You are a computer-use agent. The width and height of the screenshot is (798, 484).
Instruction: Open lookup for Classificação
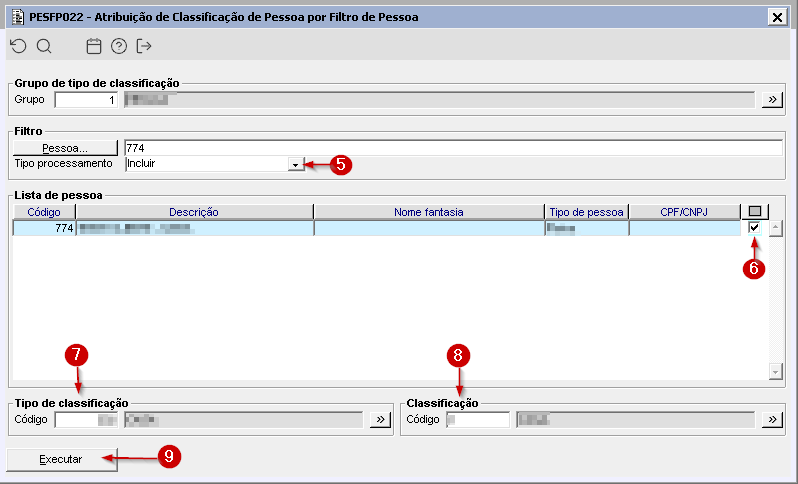click(772, 420)
